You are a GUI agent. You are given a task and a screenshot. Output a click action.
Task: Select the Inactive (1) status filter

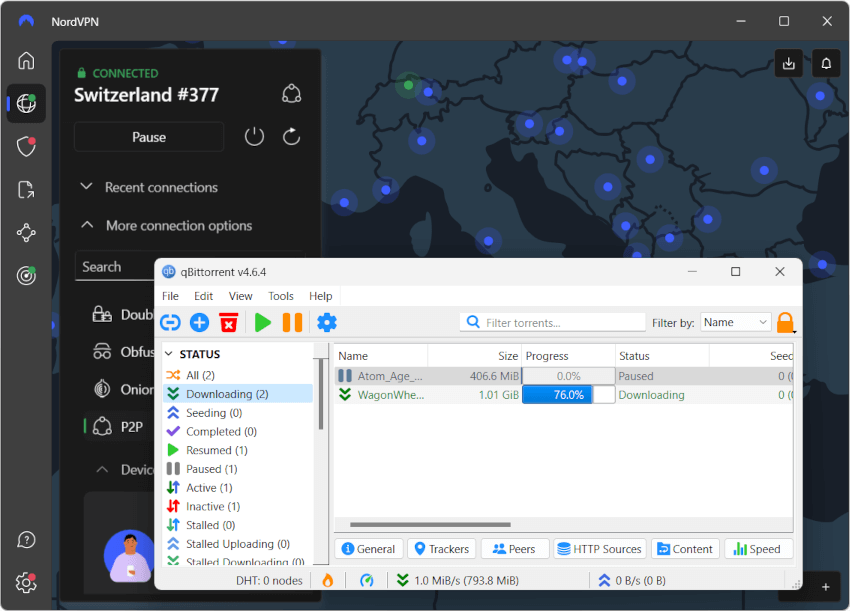pyautogui.click(x=238, y=506)
